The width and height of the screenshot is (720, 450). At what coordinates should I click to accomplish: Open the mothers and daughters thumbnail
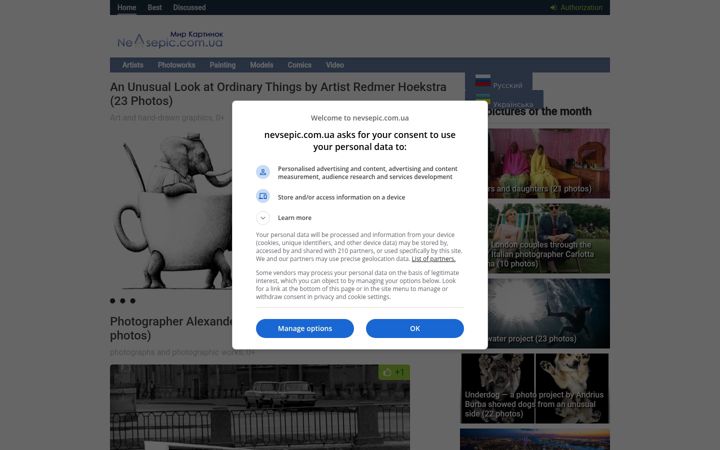[549, 163]
